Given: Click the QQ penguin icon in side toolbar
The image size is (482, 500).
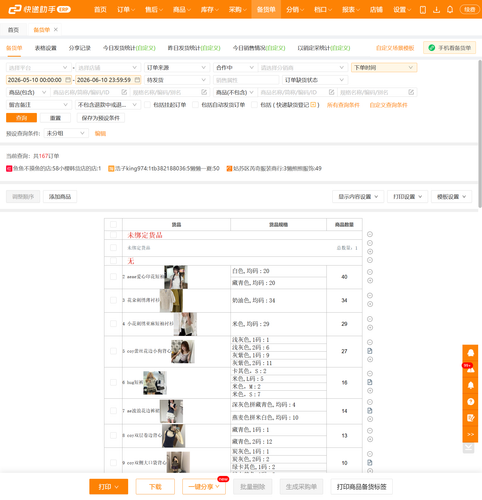Looking at the screenshot, I should tap(471, 353).
